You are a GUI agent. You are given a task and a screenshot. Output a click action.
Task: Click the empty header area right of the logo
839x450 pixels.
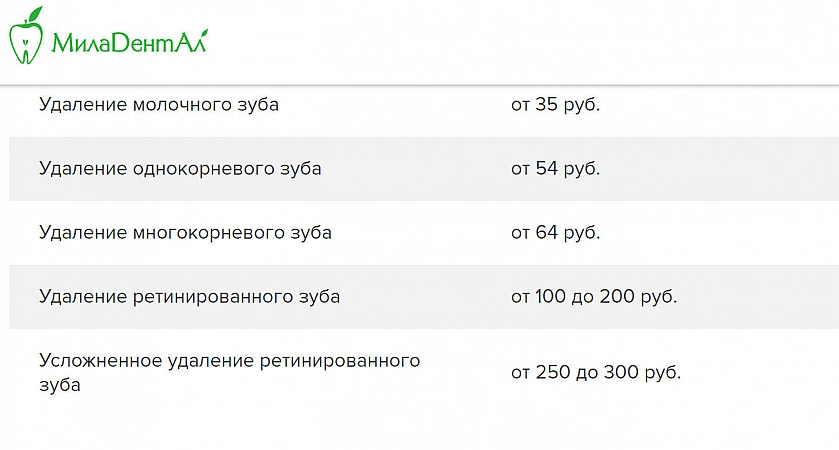(x=520, y=42)
